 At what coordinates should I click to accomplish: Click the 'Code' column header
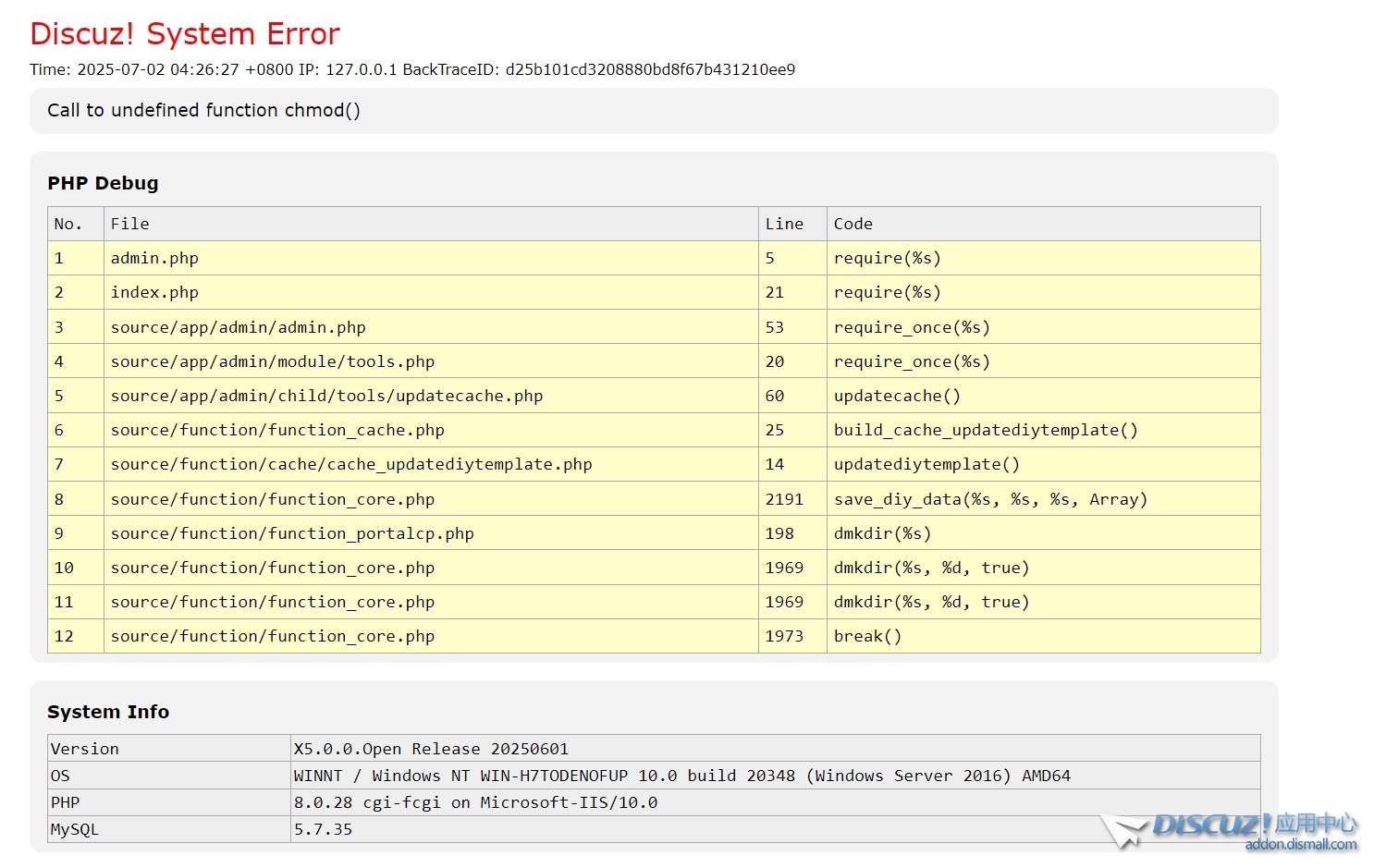point(1044,224)
